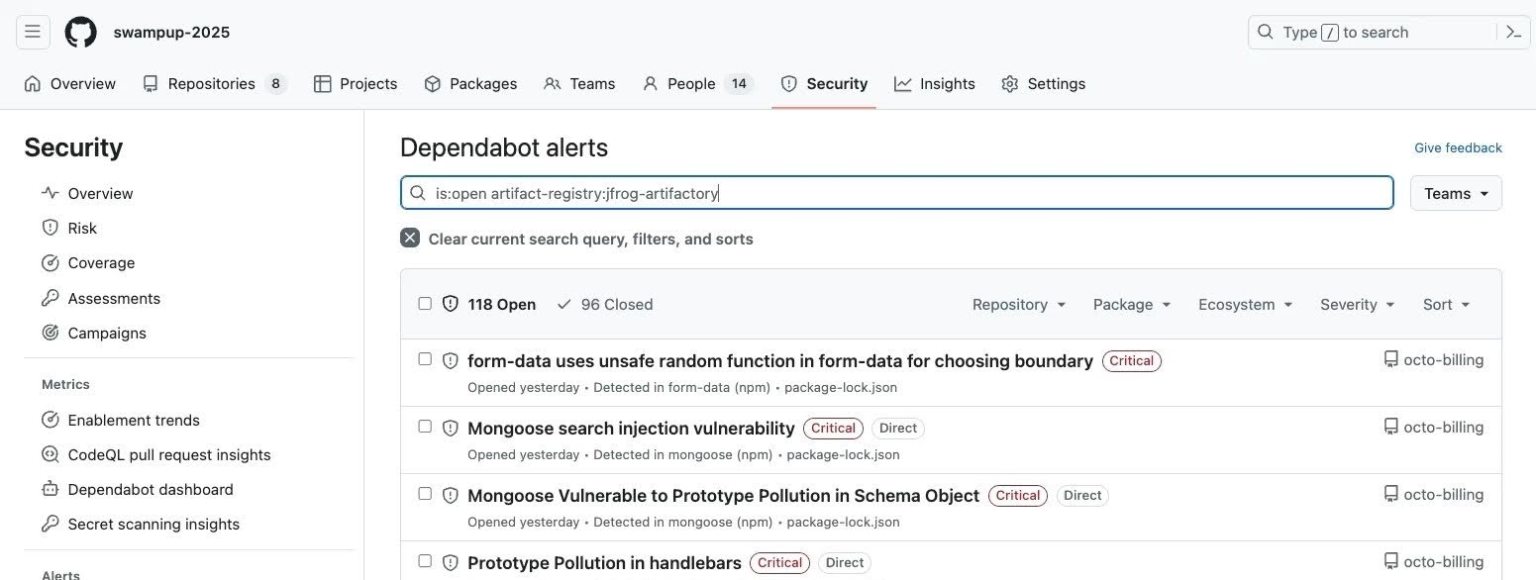Image resolution: width=1536 pixels, height=580 pixels.
Task: Open the Severity filter dropdown
Action: [1356, 303]
